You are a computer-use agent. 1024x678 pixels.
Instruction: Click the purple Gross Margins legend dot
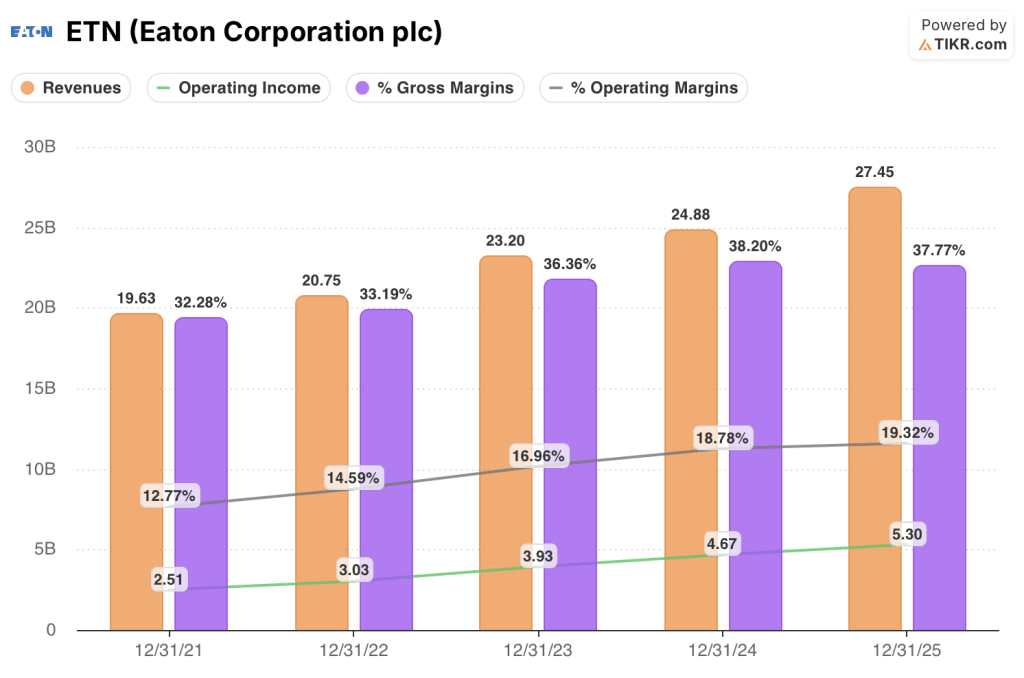(x=361, y=88)
